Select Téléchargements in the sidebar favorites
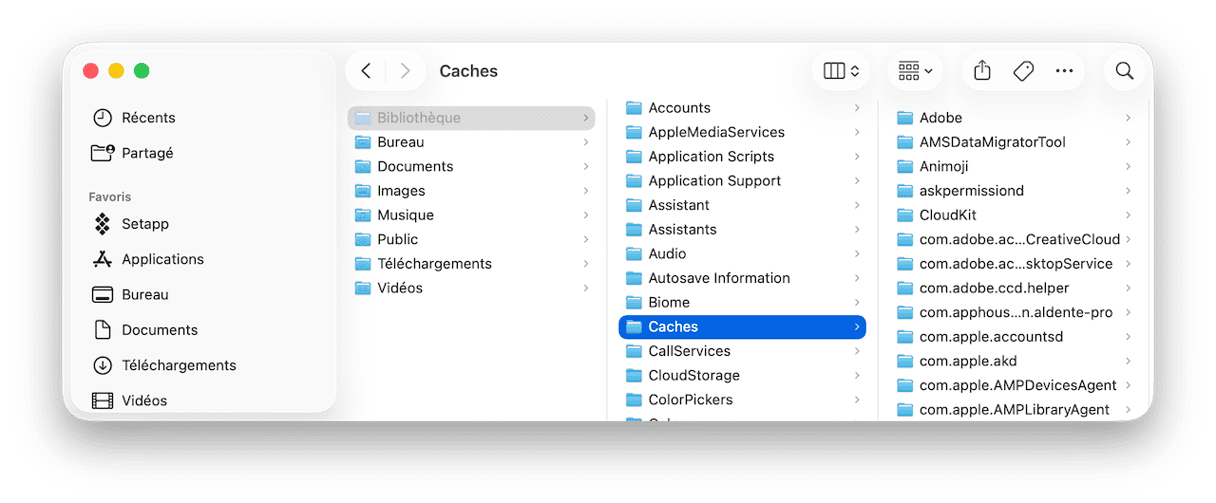The width and height of the screenshot is (1216, 503). [x=178, y=365]
